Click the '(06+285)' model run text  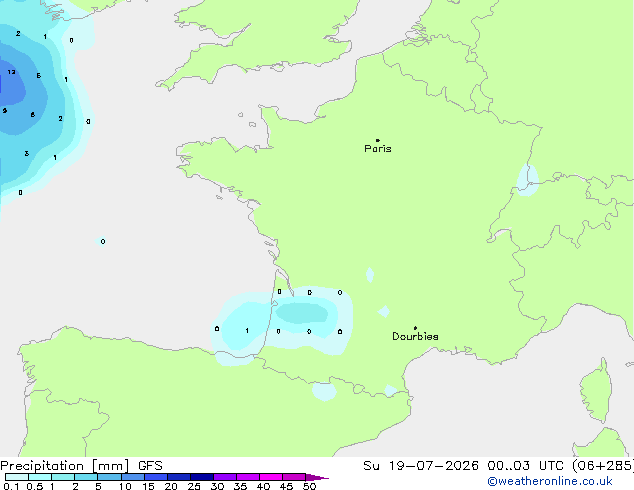(602, 466)
